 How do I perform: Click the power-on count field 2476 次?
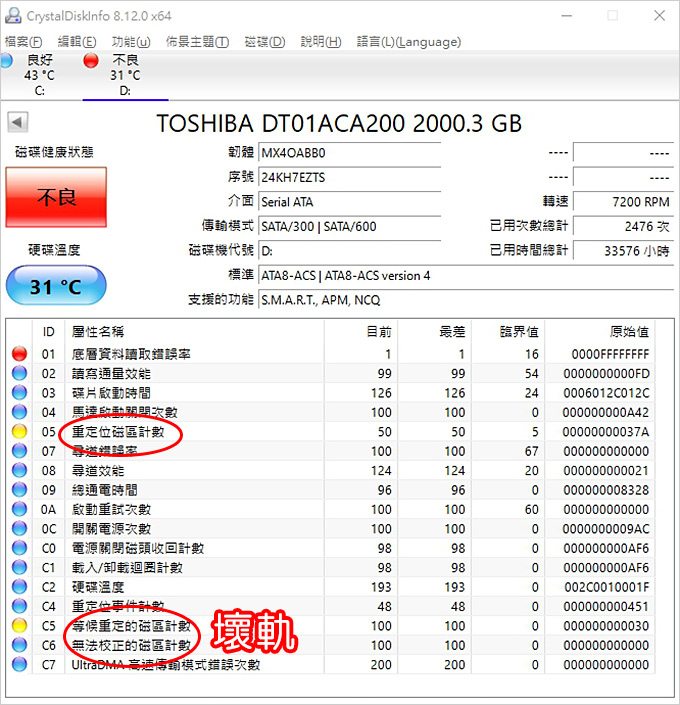623,226
